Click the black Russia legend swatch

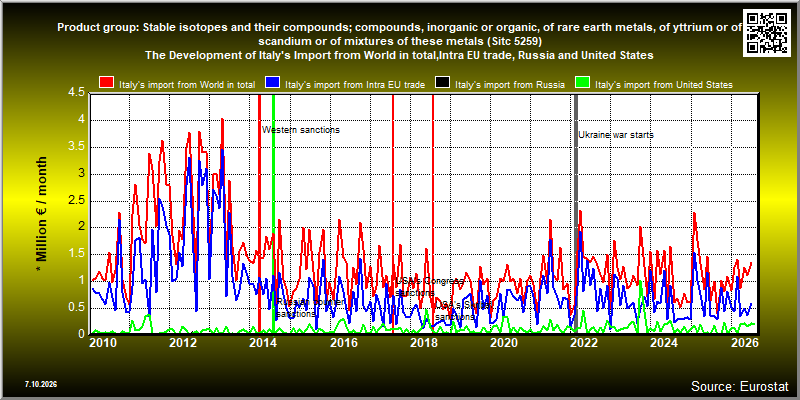click(x=441, y=84)
